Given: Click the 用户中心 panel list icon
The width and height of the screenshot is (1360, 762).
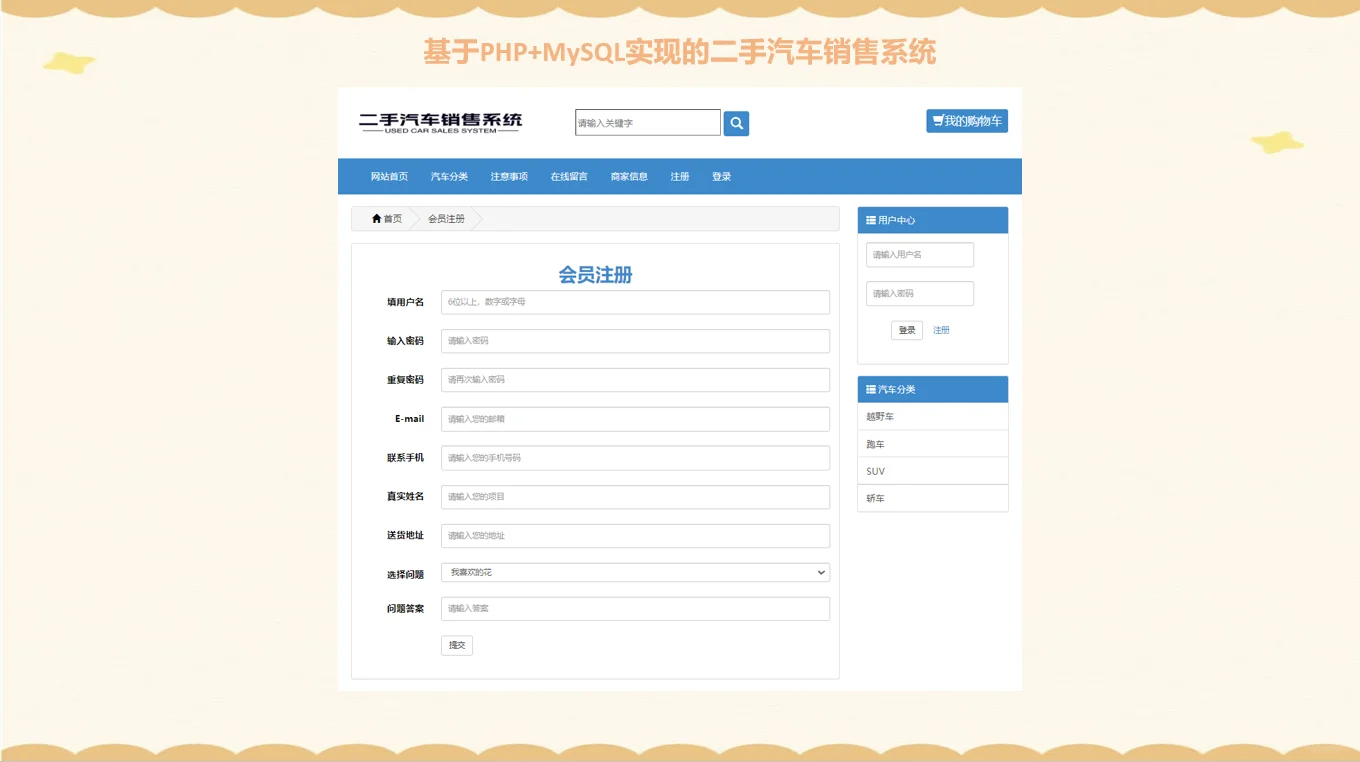Looking at the screenshot, I should pyautogui.click(x=869, y=220).
